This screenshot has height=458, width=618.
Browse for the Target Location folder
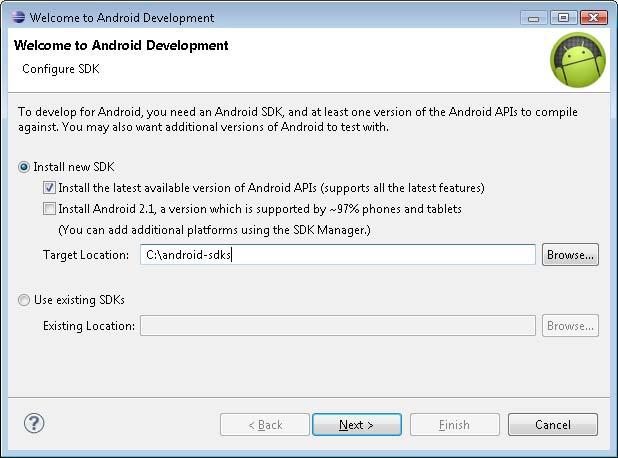[570, 255]
